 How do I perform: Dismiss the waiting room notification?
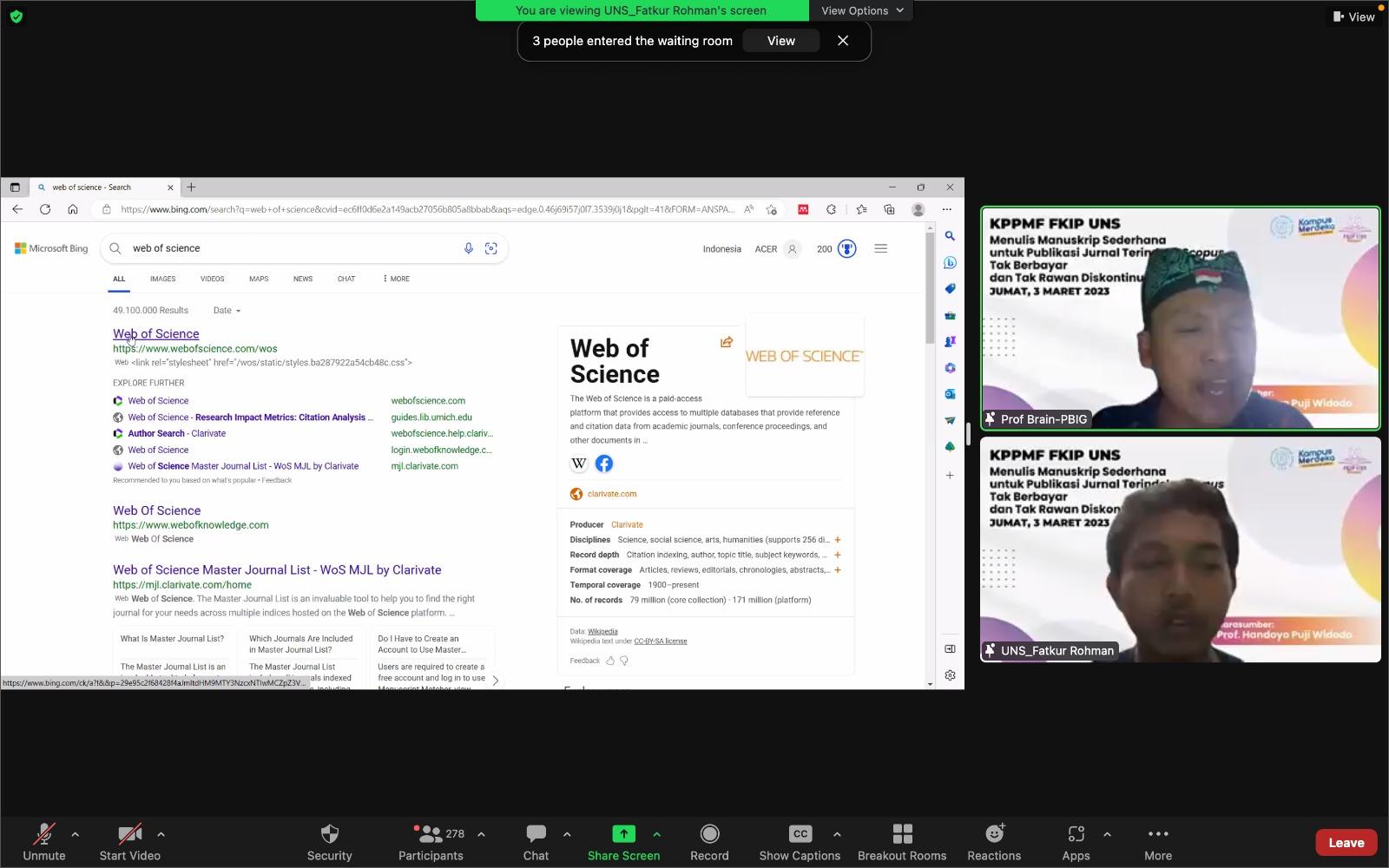coord(843,41)
